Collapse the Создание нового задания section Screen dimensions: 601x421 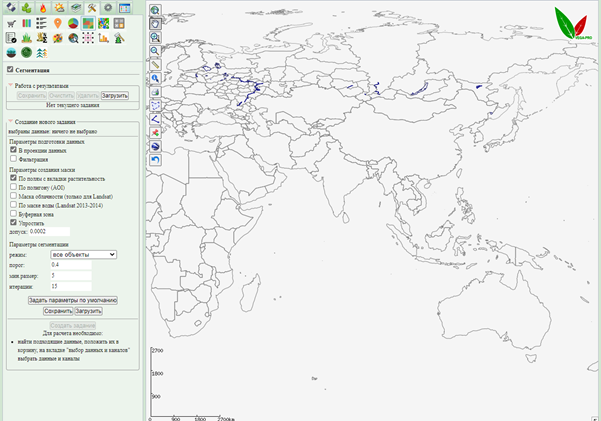point(10,120)
